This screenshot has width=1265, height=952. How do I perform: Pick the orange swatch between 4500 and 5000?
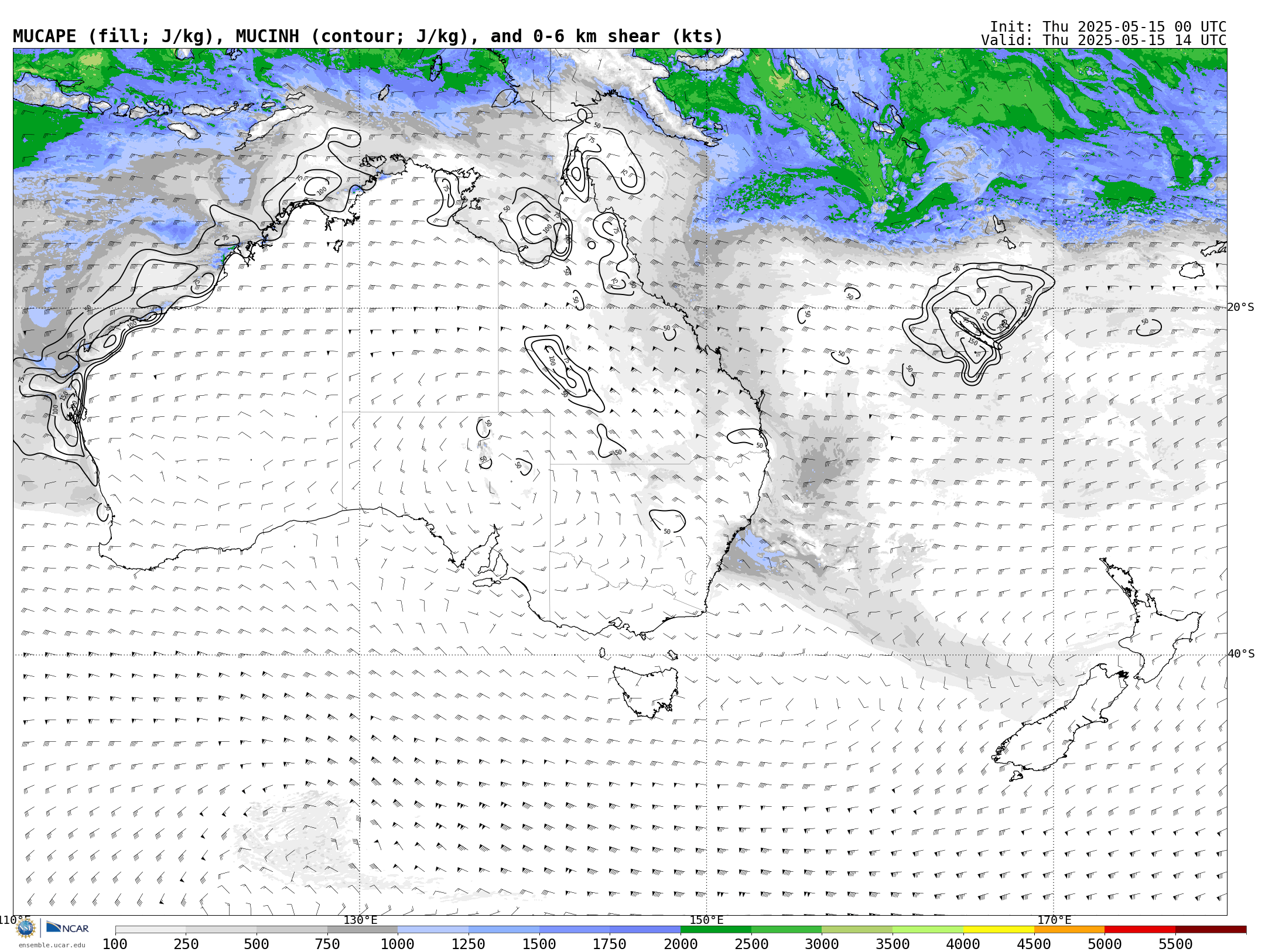[1069, 930]
